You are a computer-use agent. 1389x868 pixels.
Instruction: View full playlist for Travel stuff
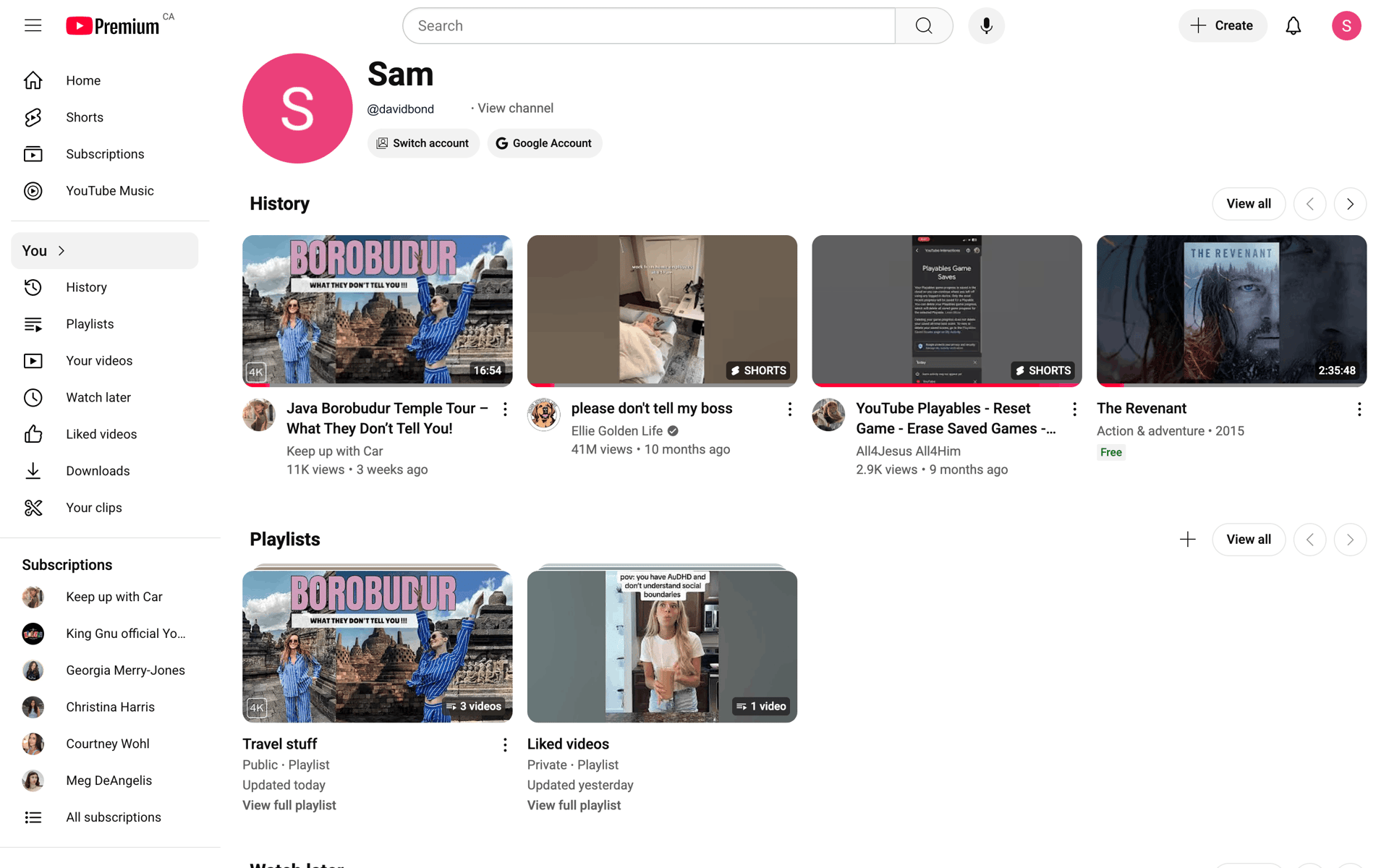point(289,806)
